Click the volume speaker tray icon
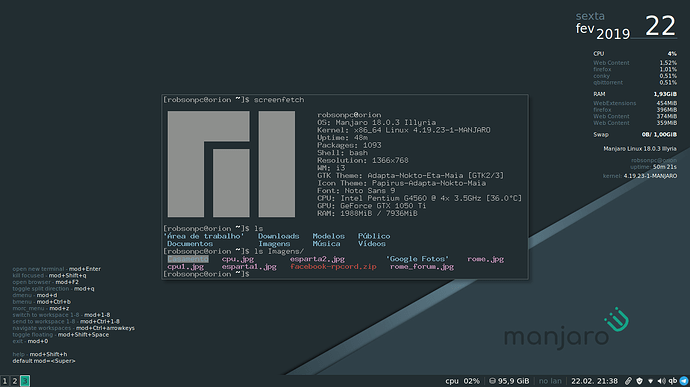Image resolution: width=690 pixels, height=387 pixels. [661, 381]
